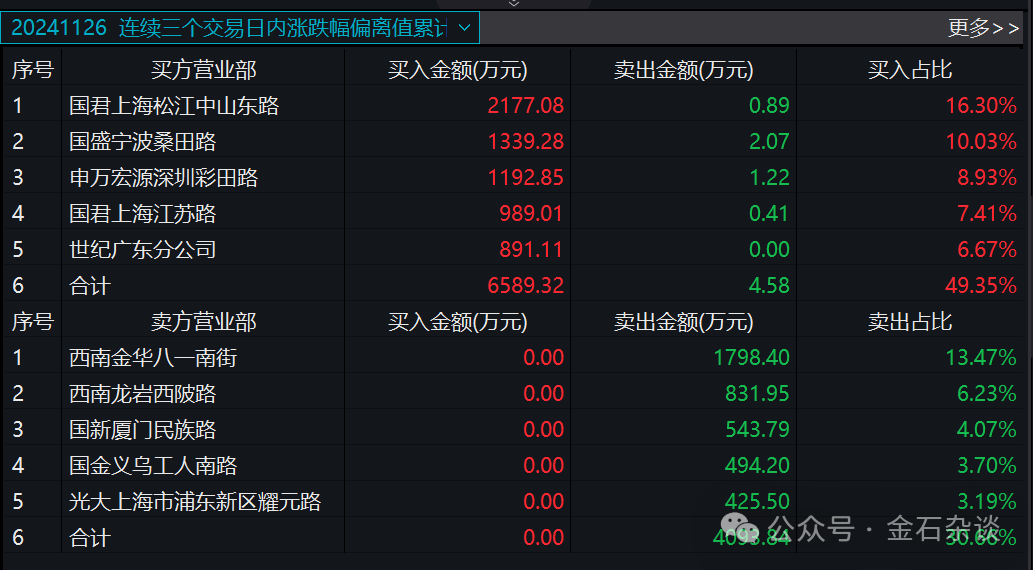The image size is (1033, 570).
Task: Select the 国盛宁波桑田路 buyer row
Action: pyautogui.click(x=514, y=142)
